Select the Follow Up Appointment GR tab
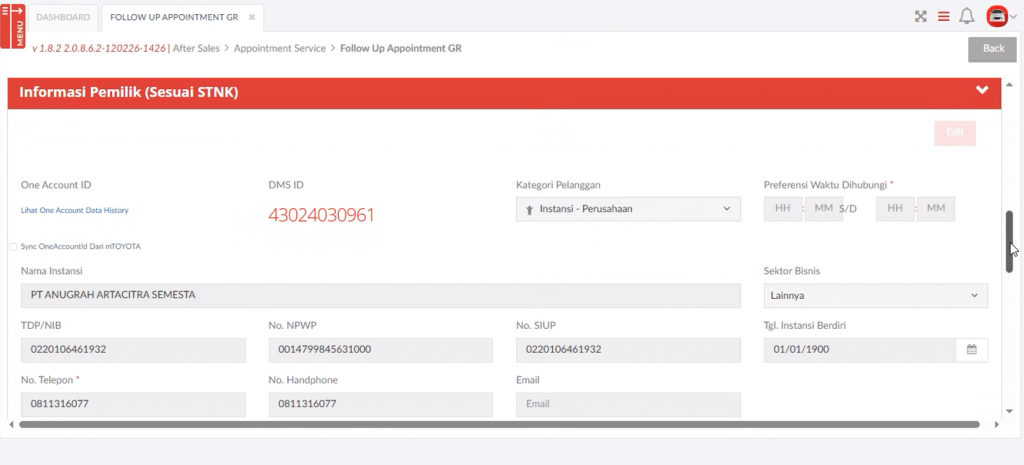1024x465 pixels. tap(174, 18)
